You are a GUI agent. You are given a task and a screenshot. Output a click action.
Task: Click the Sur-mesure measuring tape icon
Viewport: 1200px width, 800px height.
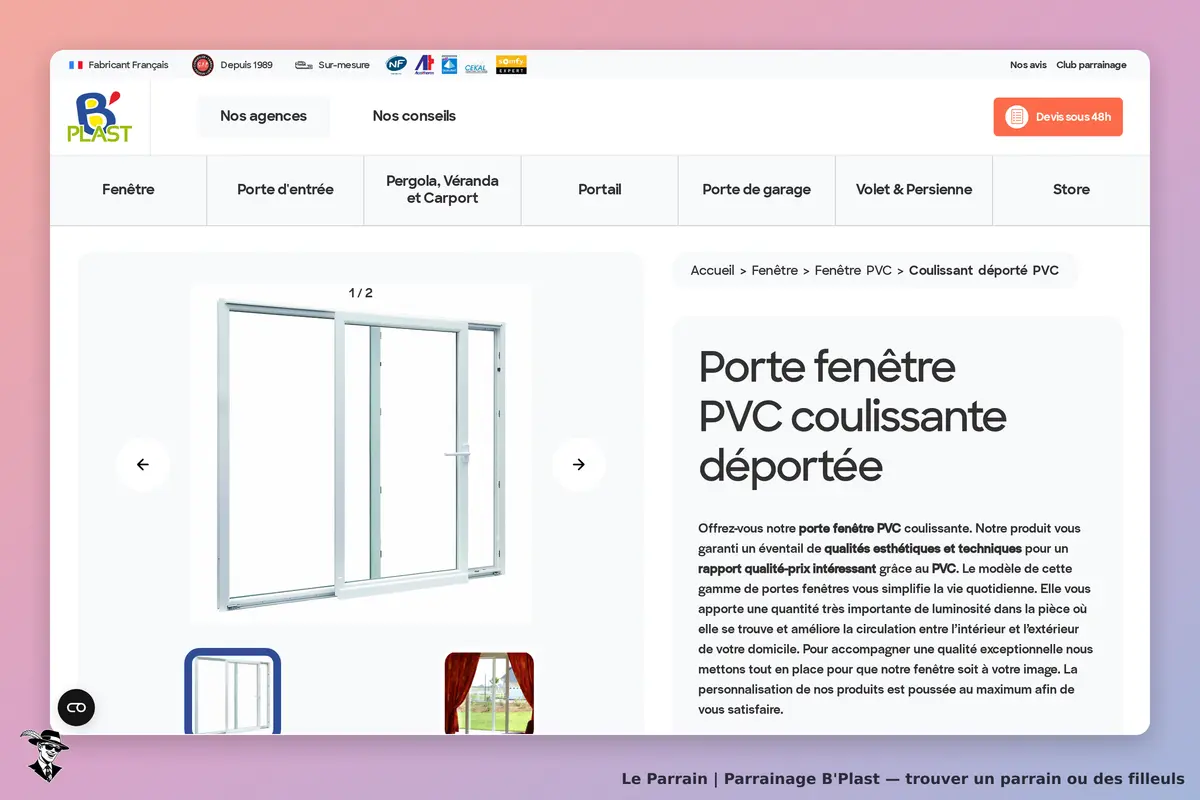[304, 65]
